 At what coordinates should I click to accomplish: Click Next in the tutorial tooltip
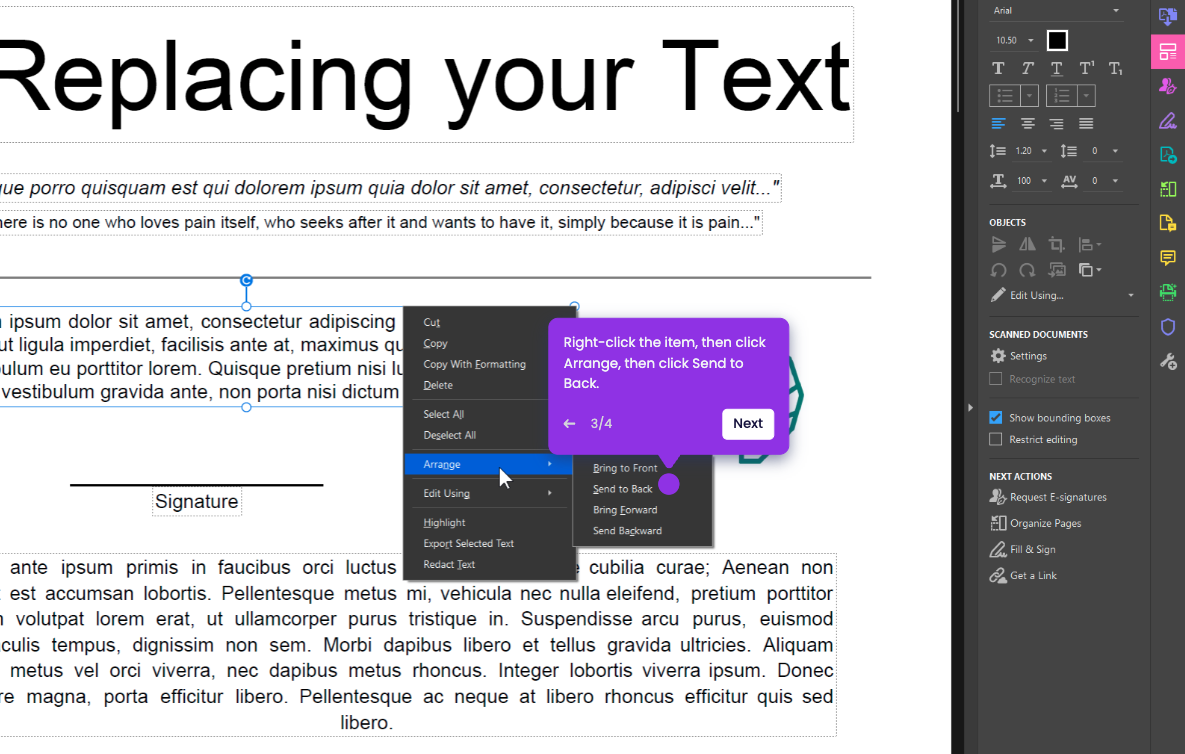point(747,424)
